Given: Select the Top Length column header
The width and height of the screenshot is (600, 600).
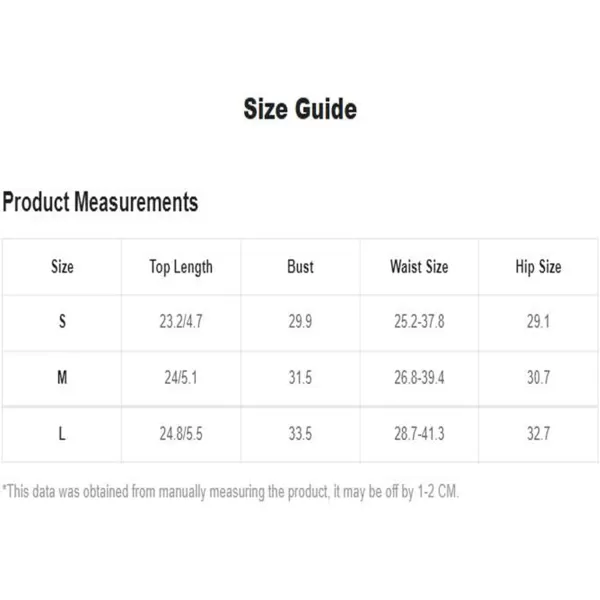Looking at the screenshot, I should click(181, 267).
